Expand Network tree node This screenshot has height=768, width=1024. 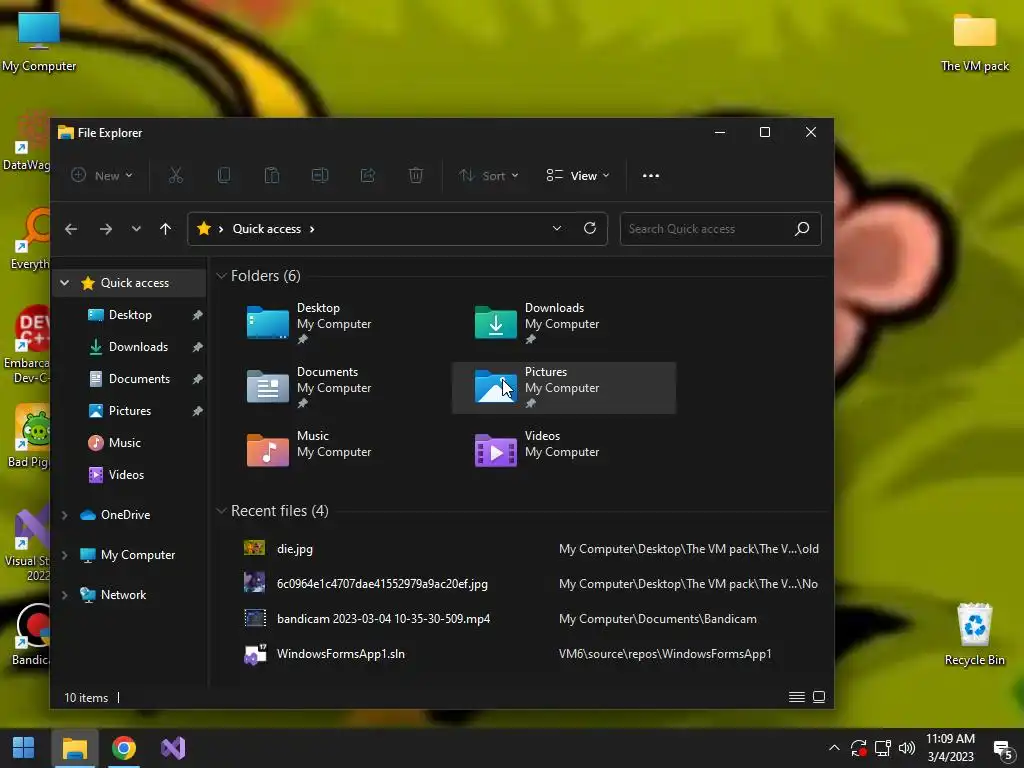[65, 595]
